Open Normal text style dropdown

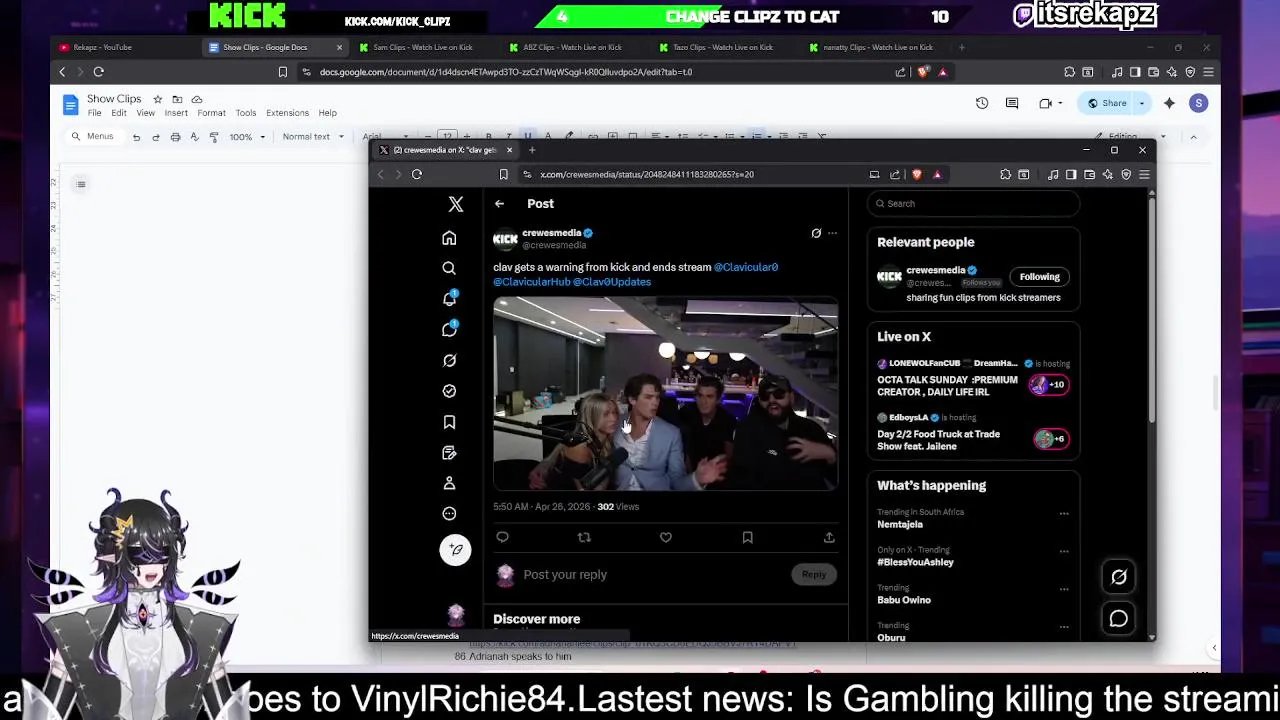tap(313, 137)
